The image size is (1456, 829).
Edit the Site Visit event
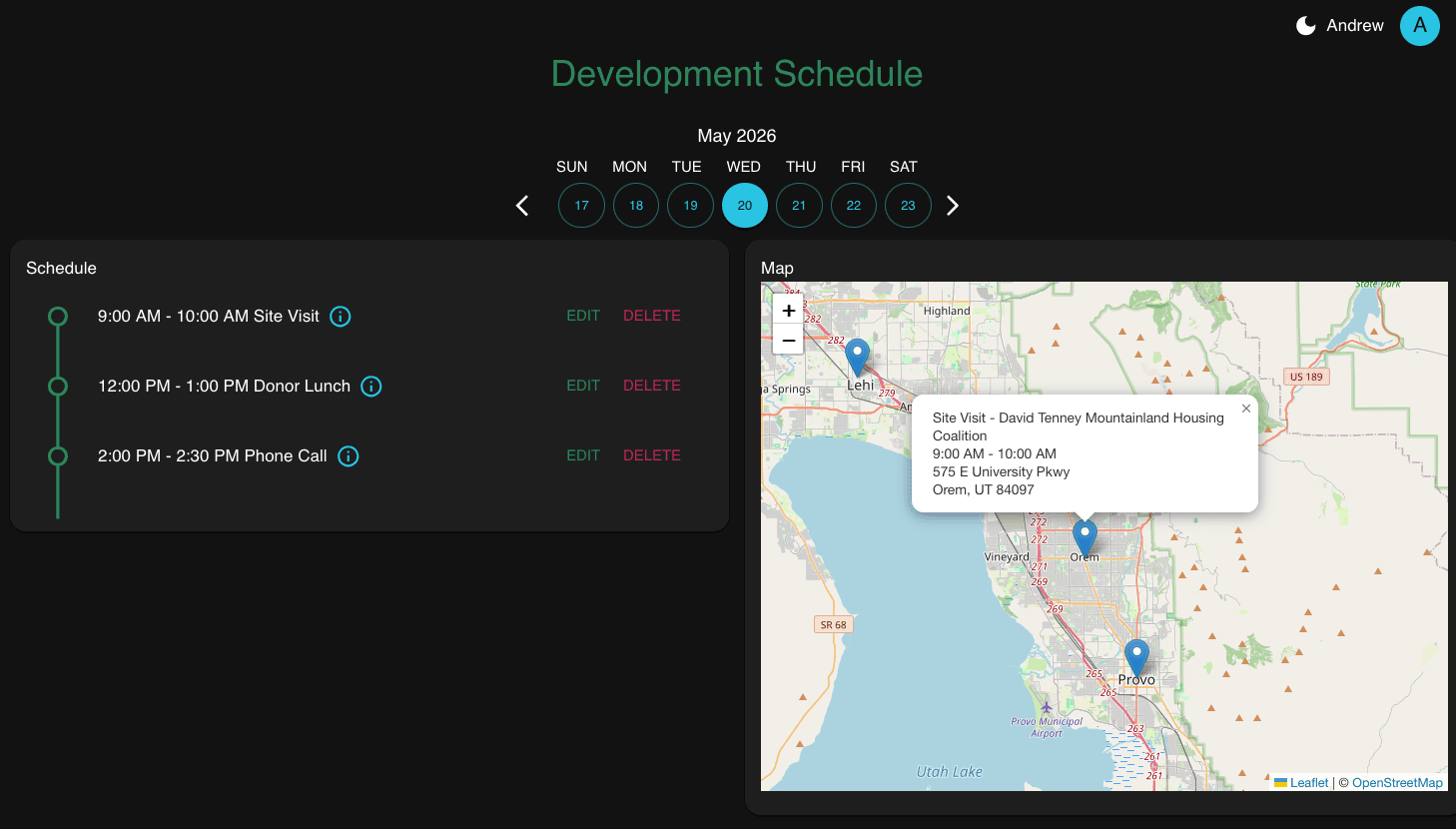(x=583, y=316)
